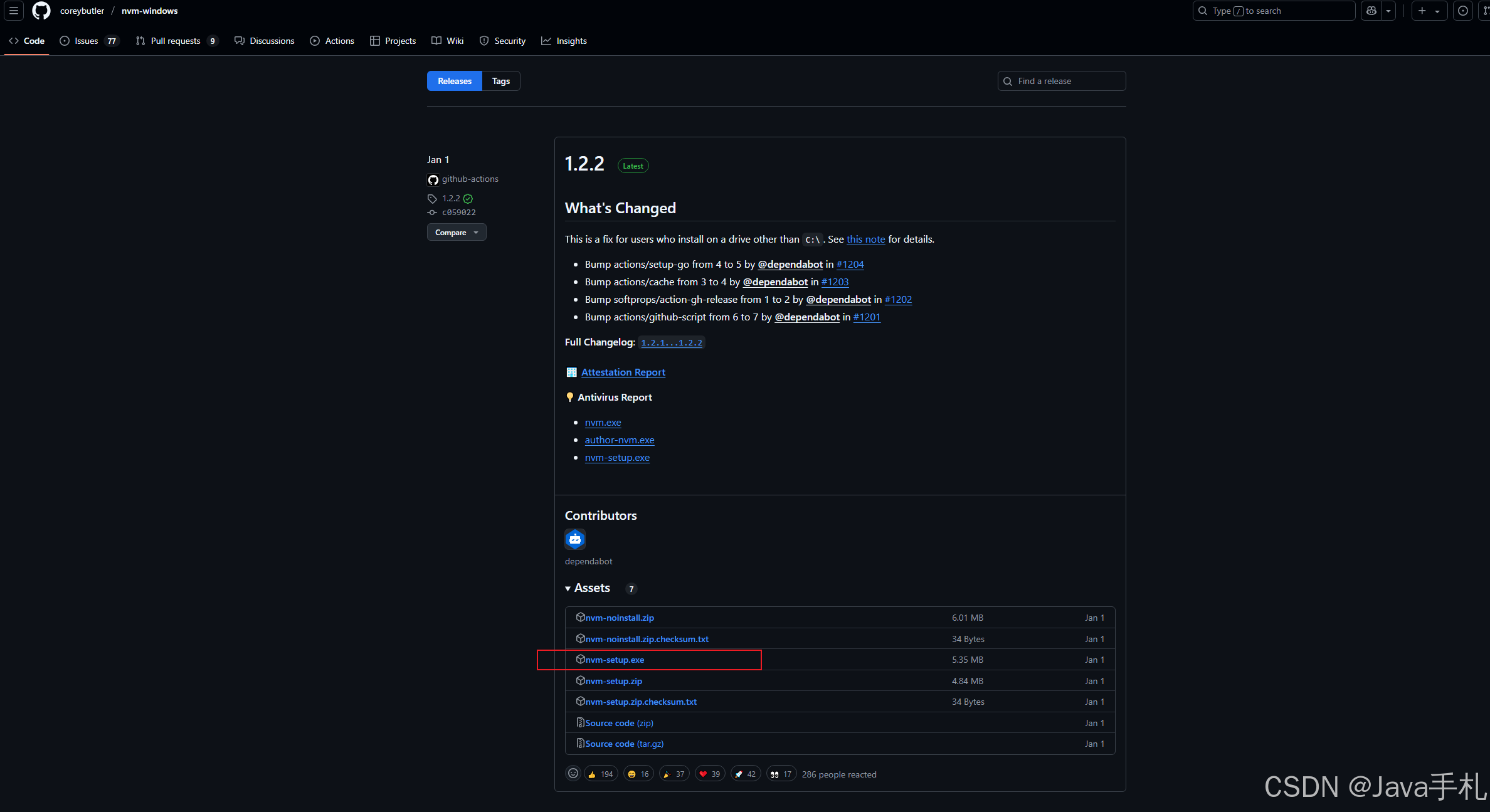Open the Pull requests tab
This screenshot has width=1490, height=812.
[176, 41]
